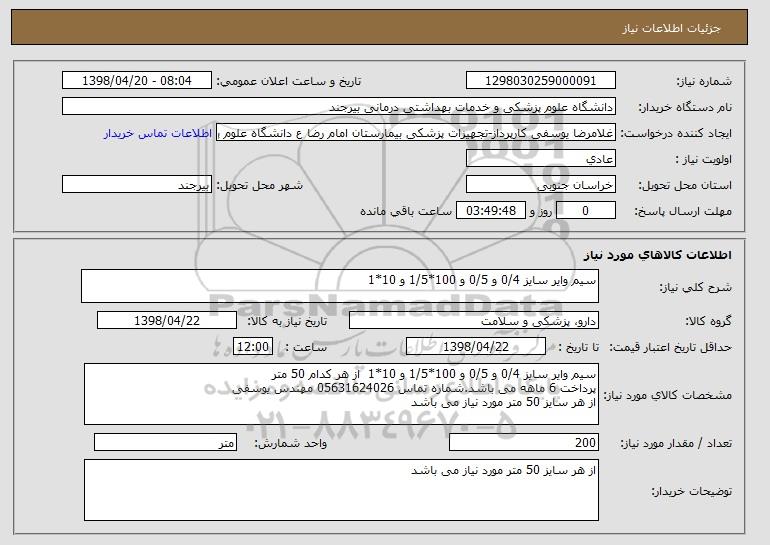The width and height of the screenshot is (770, 545).
Task: Click the label استان محل تحویل
Action: click(x=685, y=186)
